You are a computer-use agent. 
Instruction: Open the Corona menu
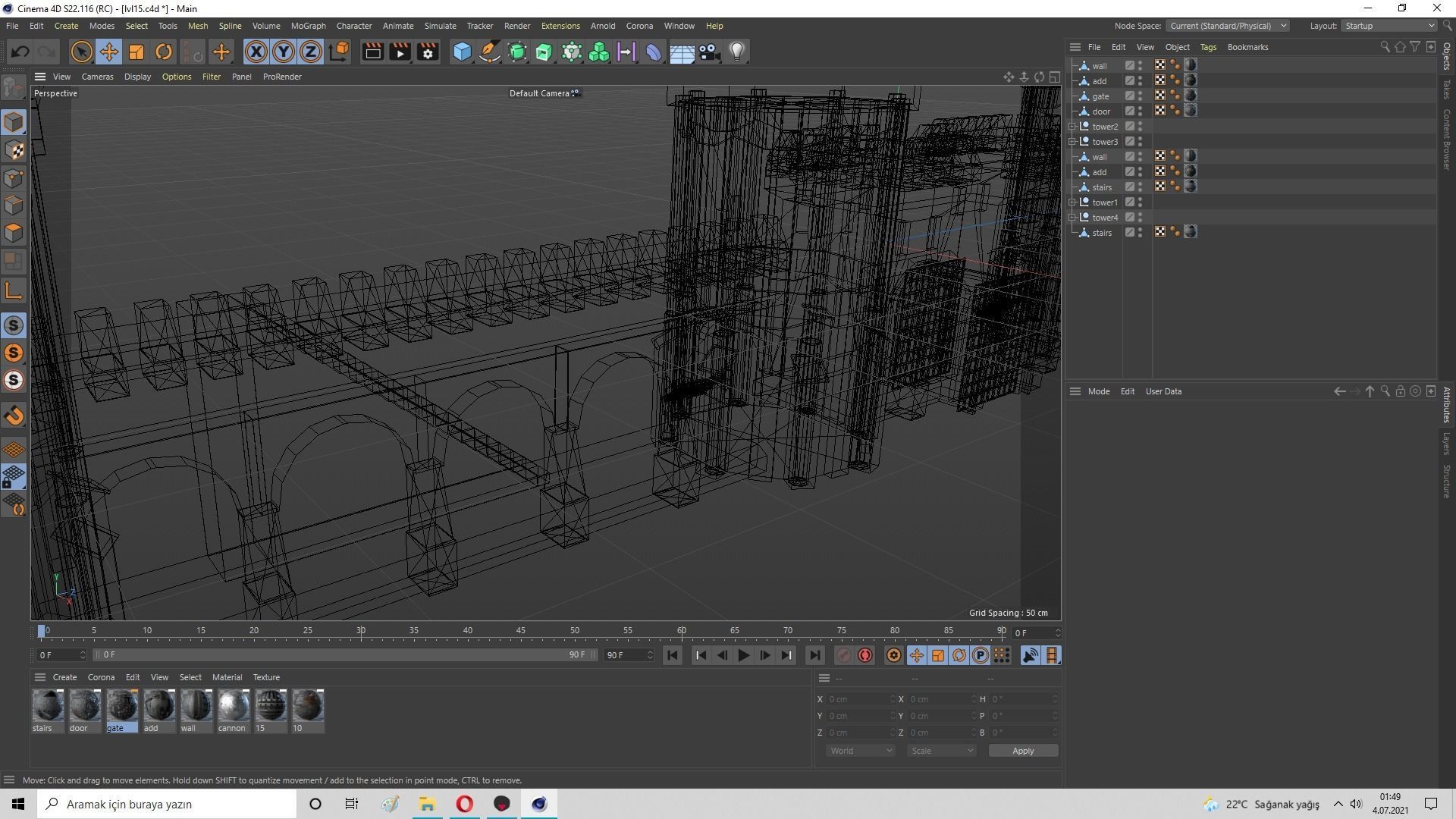pyautogui.click(x=639, y=26)
